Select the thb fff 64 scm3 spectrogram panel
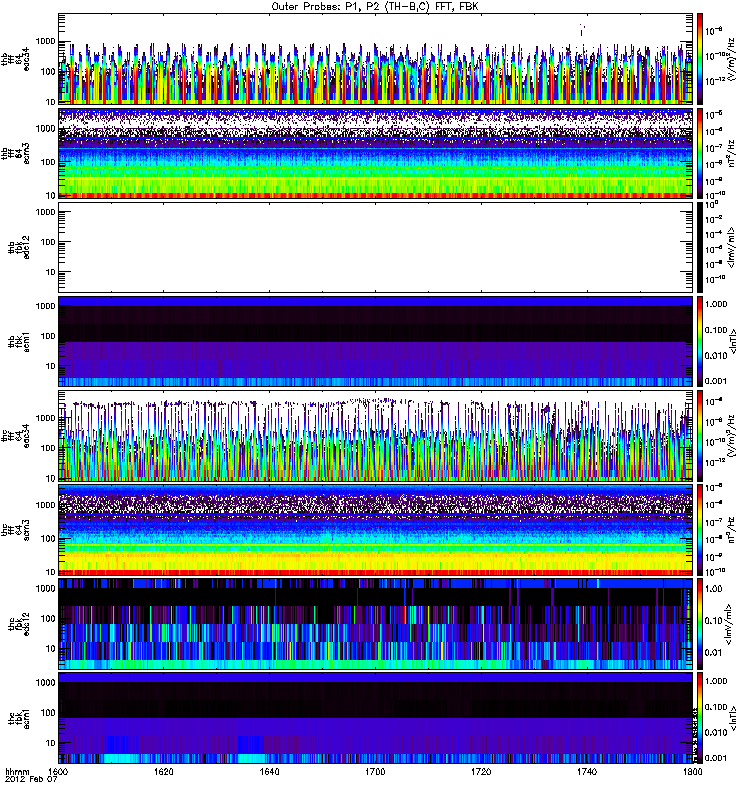 click(376, 153)
